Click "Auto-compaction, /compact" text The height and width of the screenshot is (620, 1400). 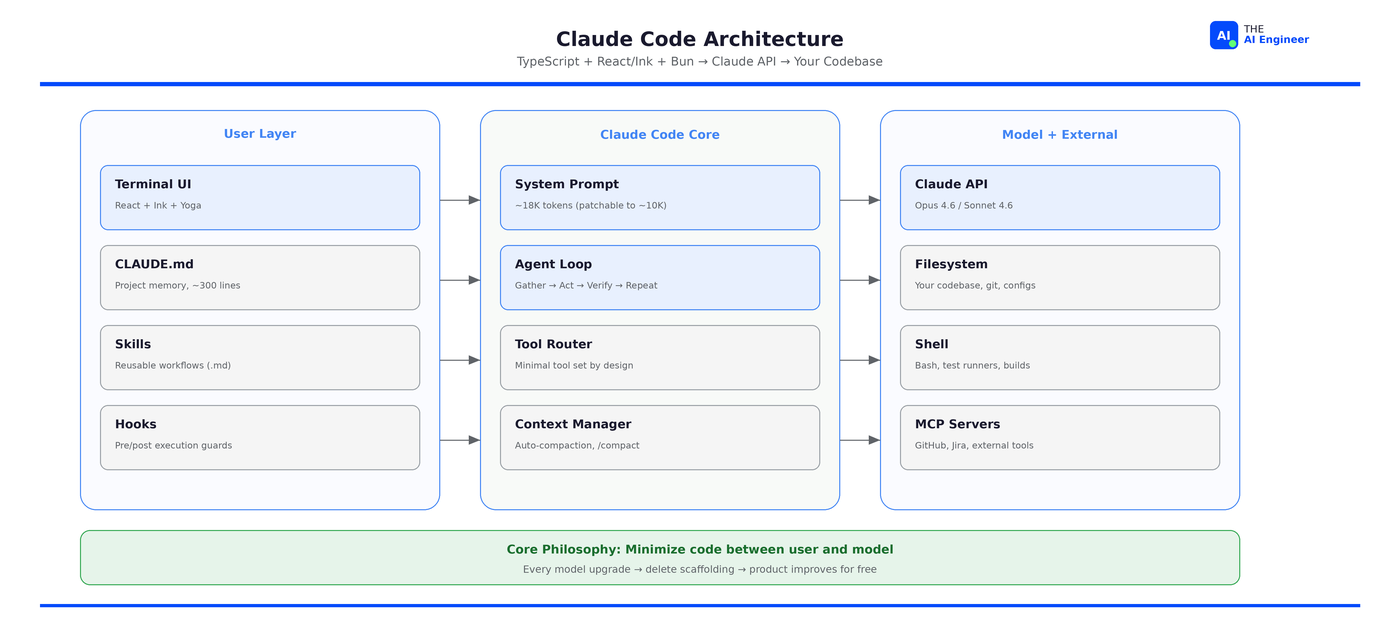(x=577, y=446)
